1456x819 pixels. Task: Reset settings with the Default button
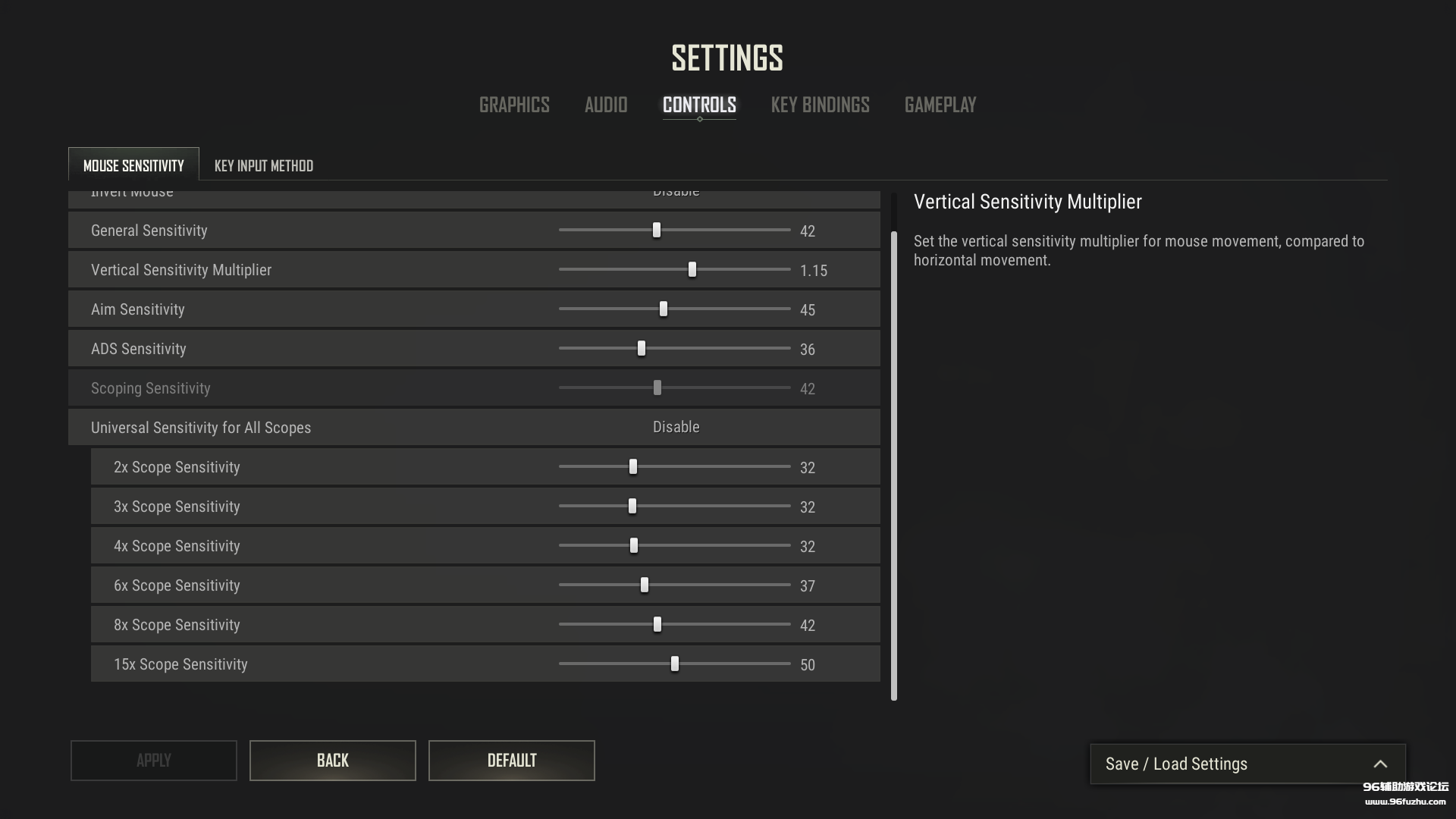point(511,760)
